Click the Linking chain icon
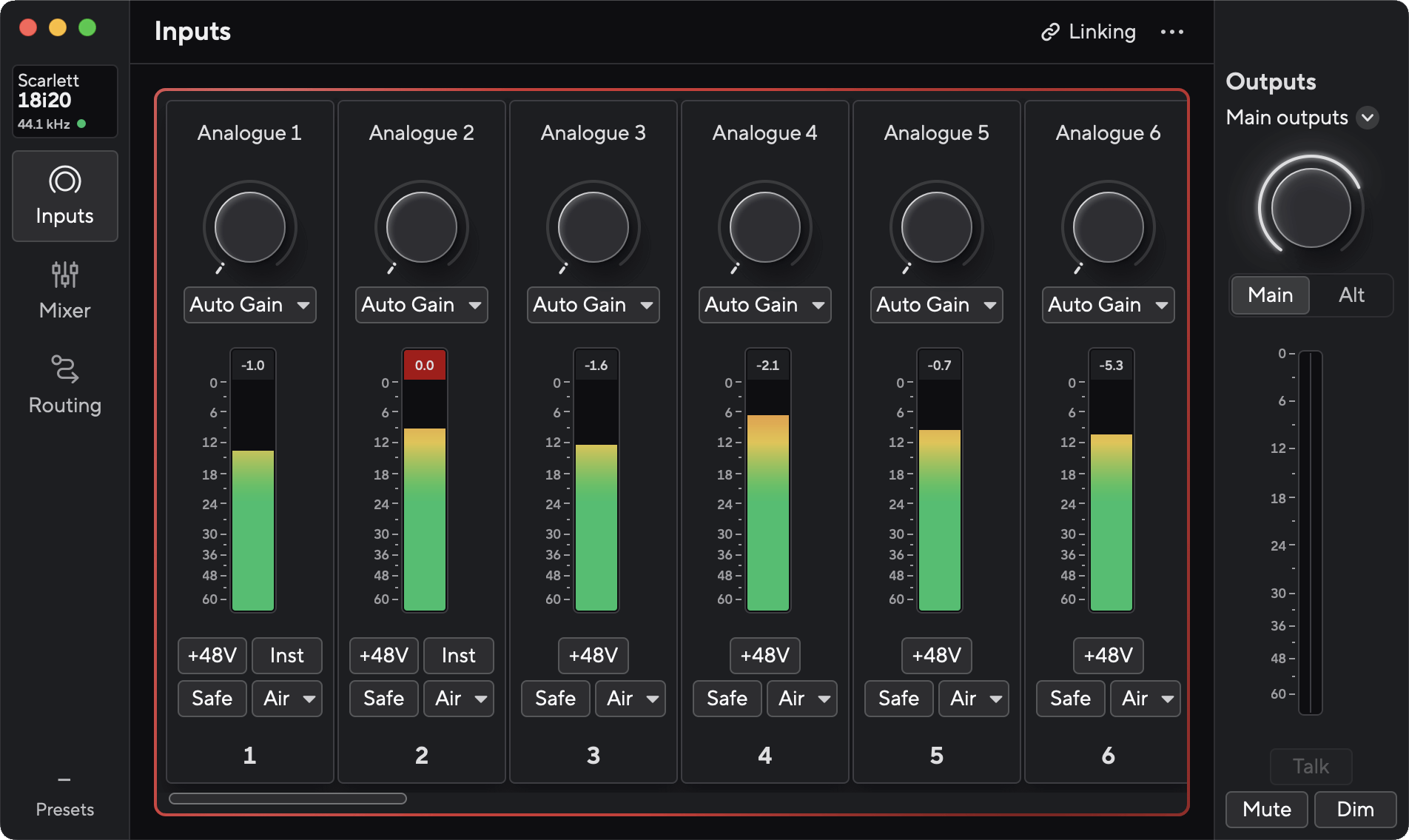This screenshot has width=1409, height=840. [x=1050, y=32]
